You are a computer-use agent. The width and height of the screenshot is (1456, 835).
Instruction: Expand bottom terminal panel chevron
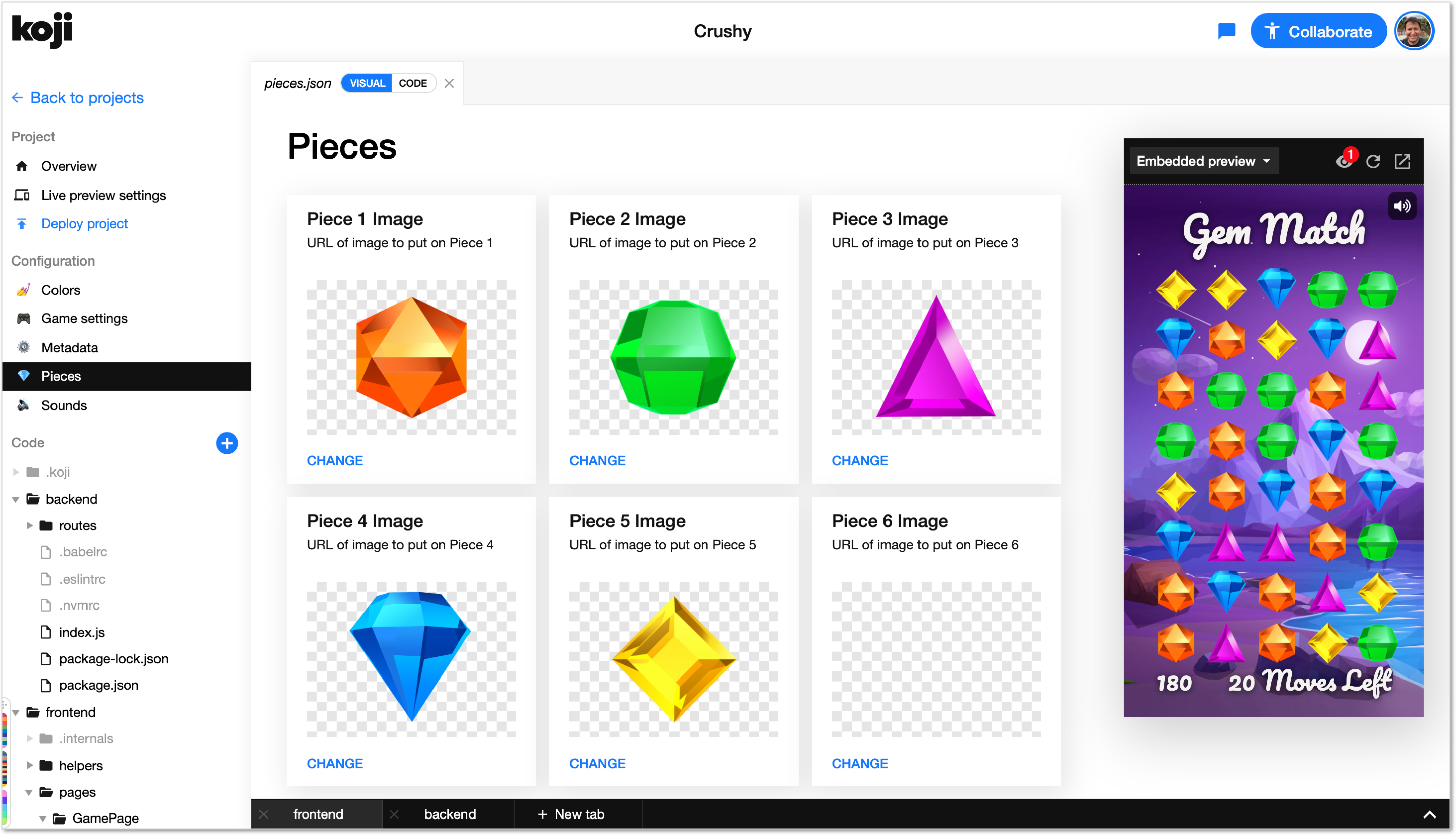pyautogui.click(x=1429, y=814)
